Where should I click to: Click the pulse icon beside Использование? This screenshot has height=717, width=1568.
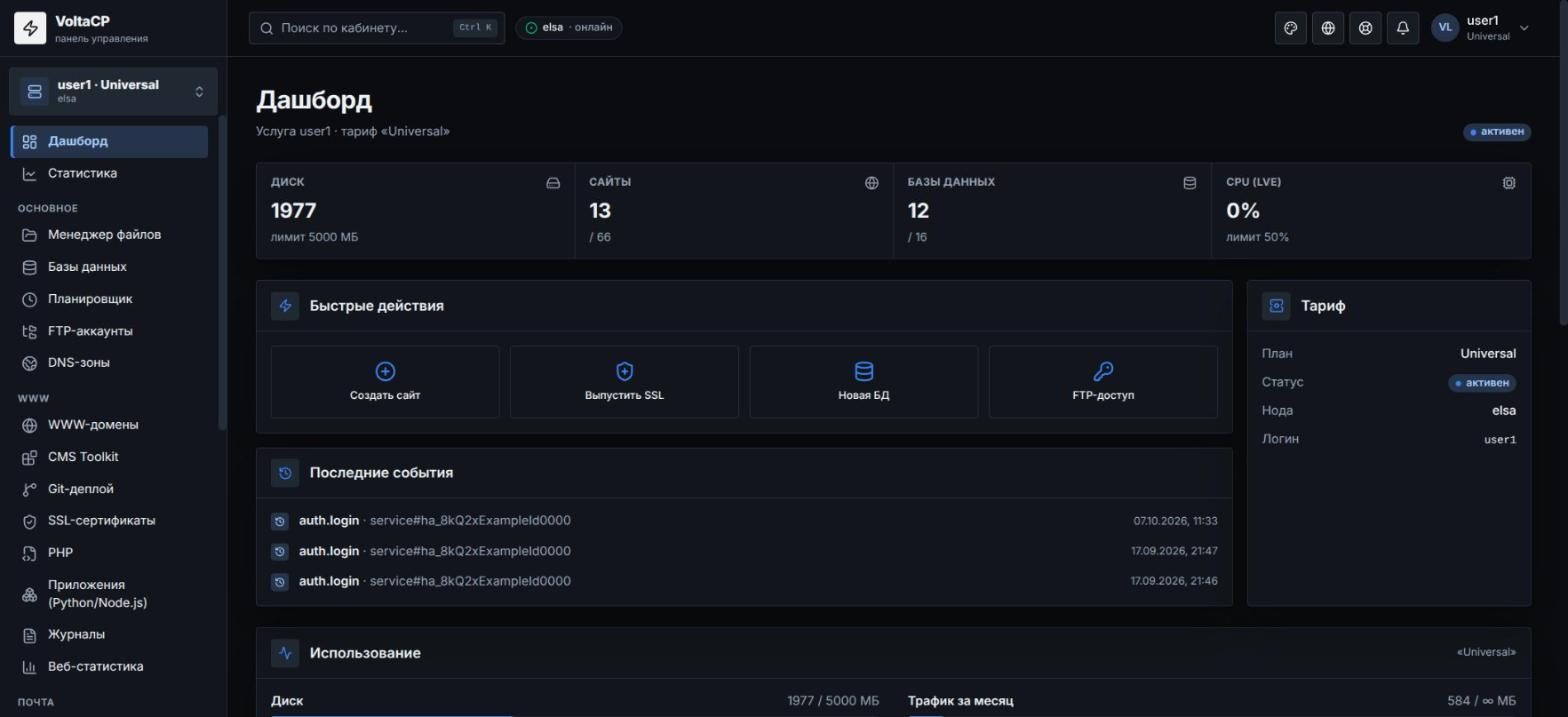pyautogui.click(x=285, y=653)
